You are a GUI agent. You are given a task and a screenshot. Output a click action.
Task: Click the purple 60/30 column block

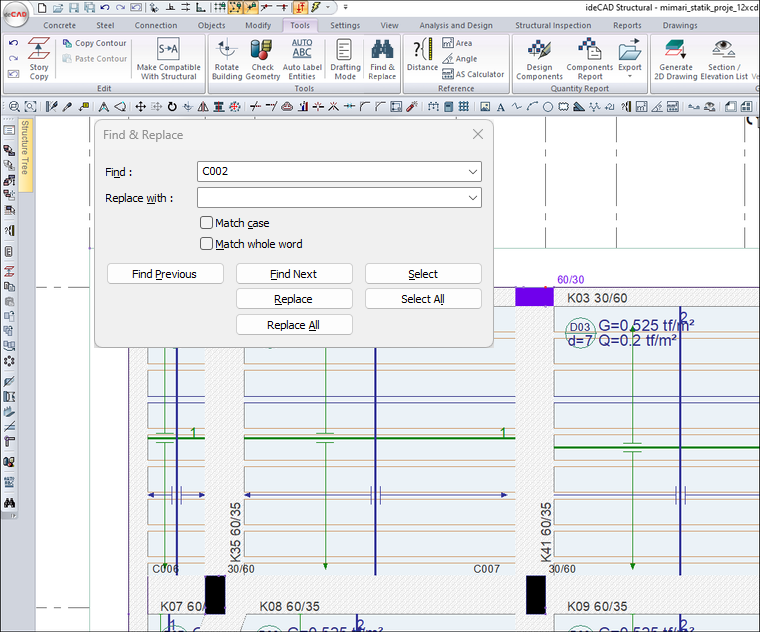[534, 297]
